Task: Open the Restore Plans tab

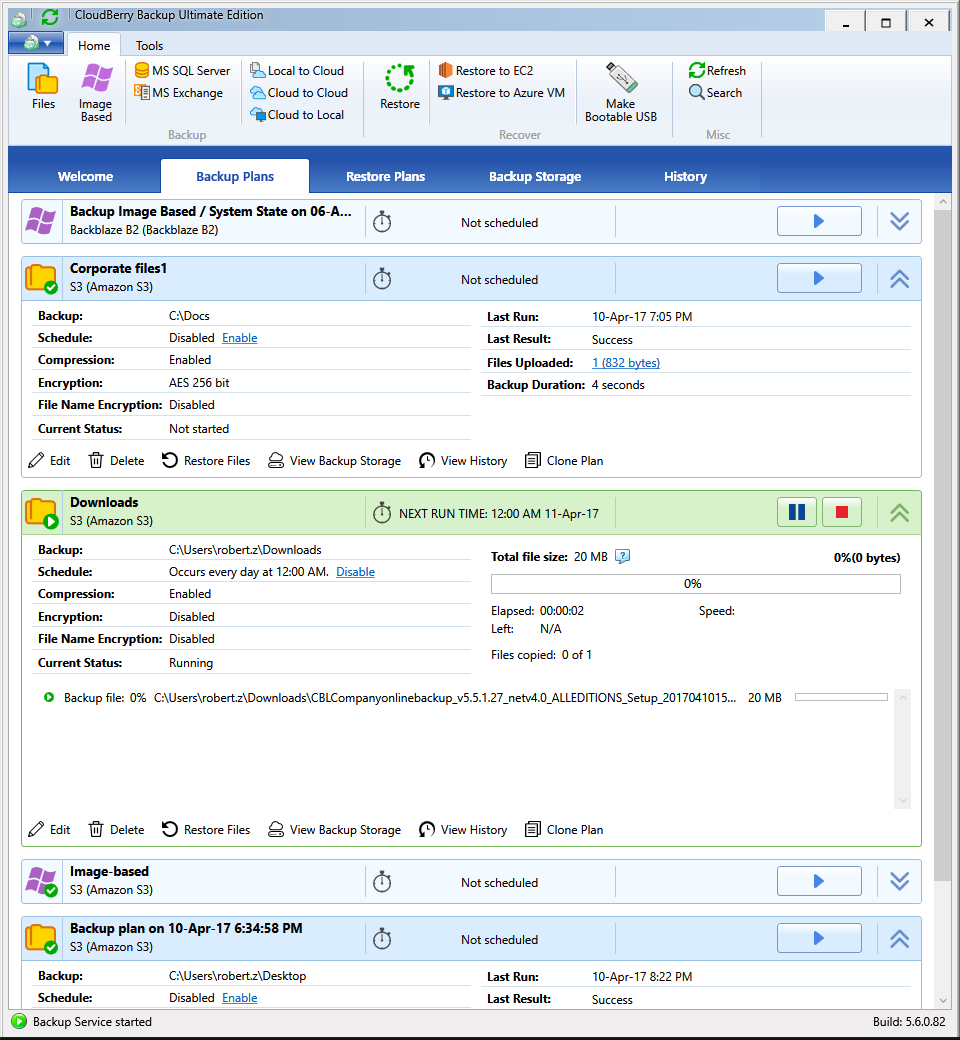Action: point(385,176)
